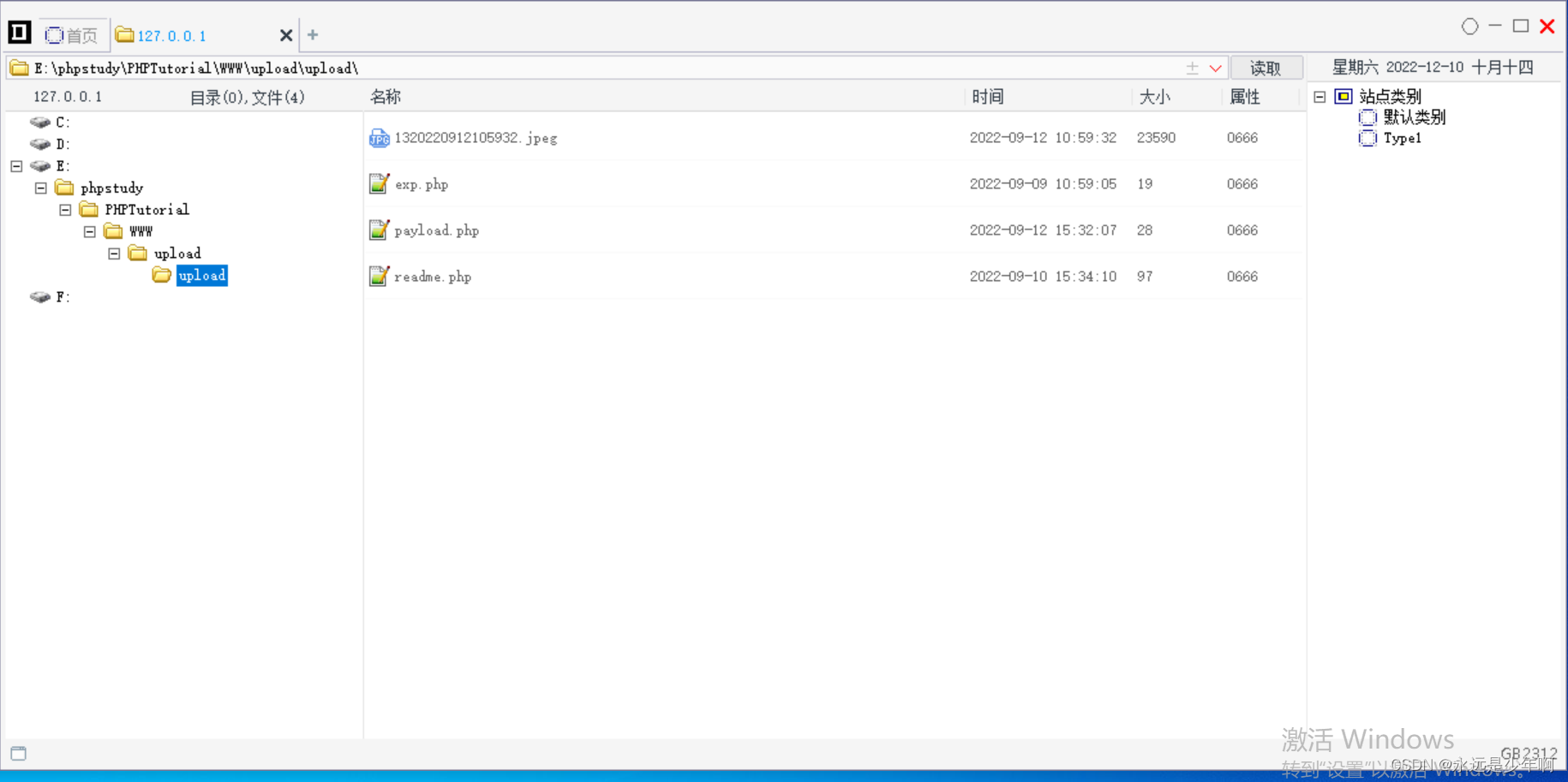Click the path bar folder icon
Viewport: 1568px width, 782px height.
(20, 68)
